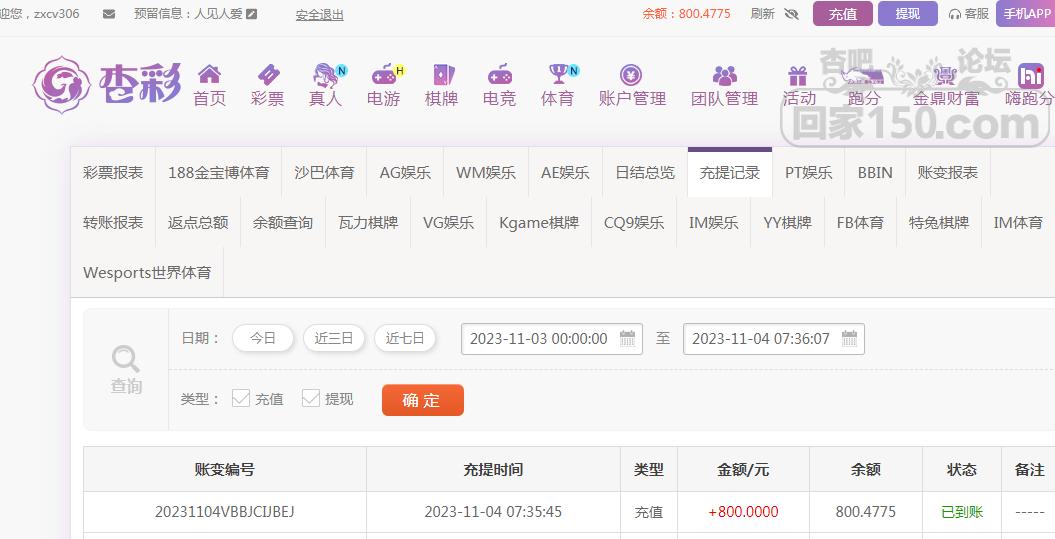Click the 首页 home icon
1055x539 pixels.
tap(209, 75)
